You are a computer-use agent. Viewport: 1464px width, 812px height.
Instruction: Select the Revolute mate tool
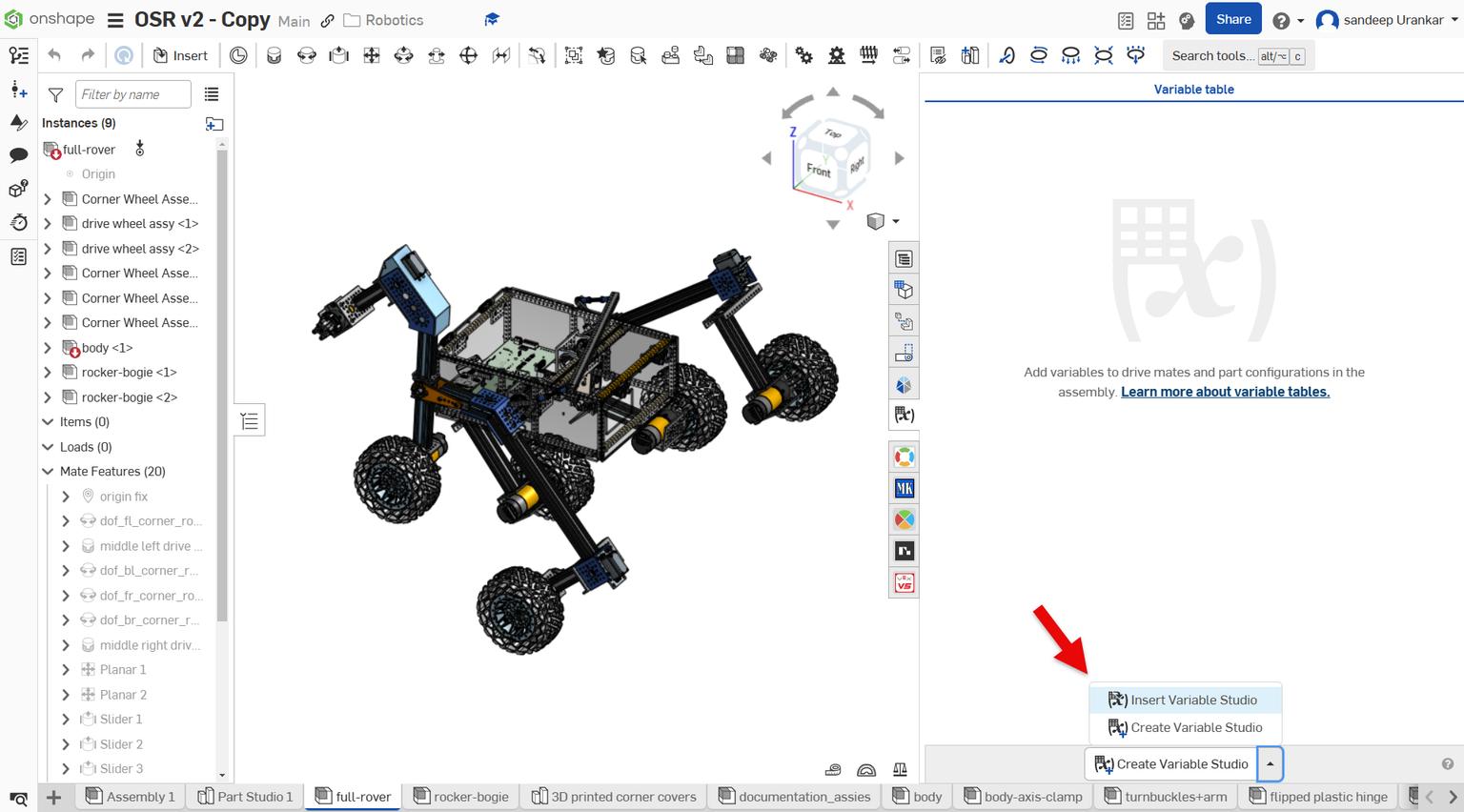(307, 55)
